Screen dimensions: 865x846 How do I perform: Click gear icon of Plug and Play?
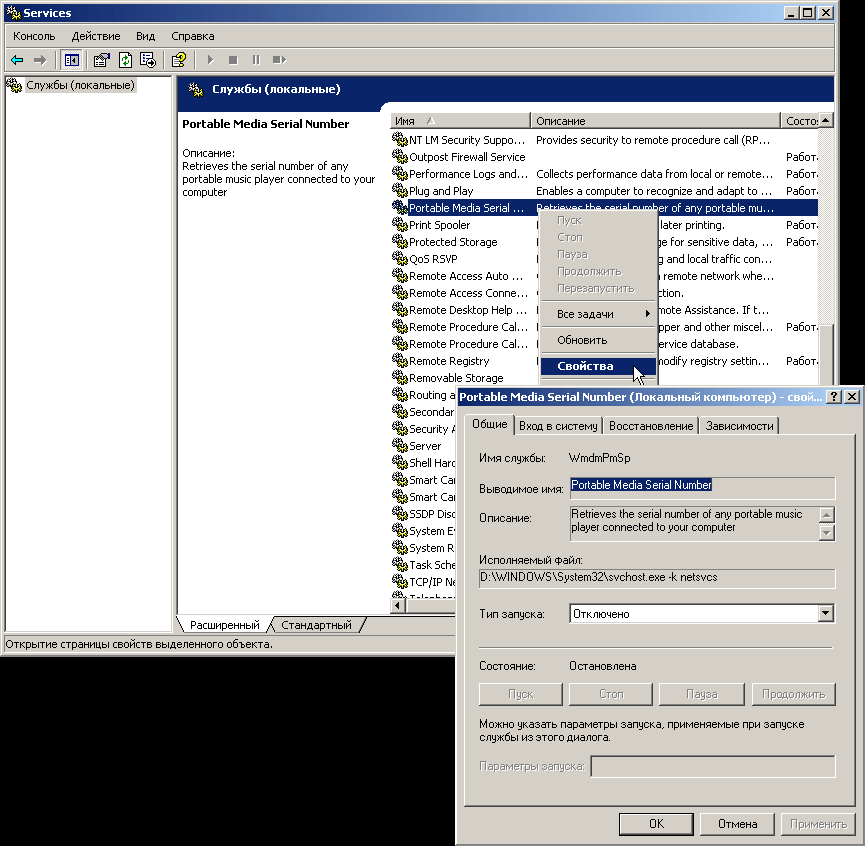tap(399, 190)
